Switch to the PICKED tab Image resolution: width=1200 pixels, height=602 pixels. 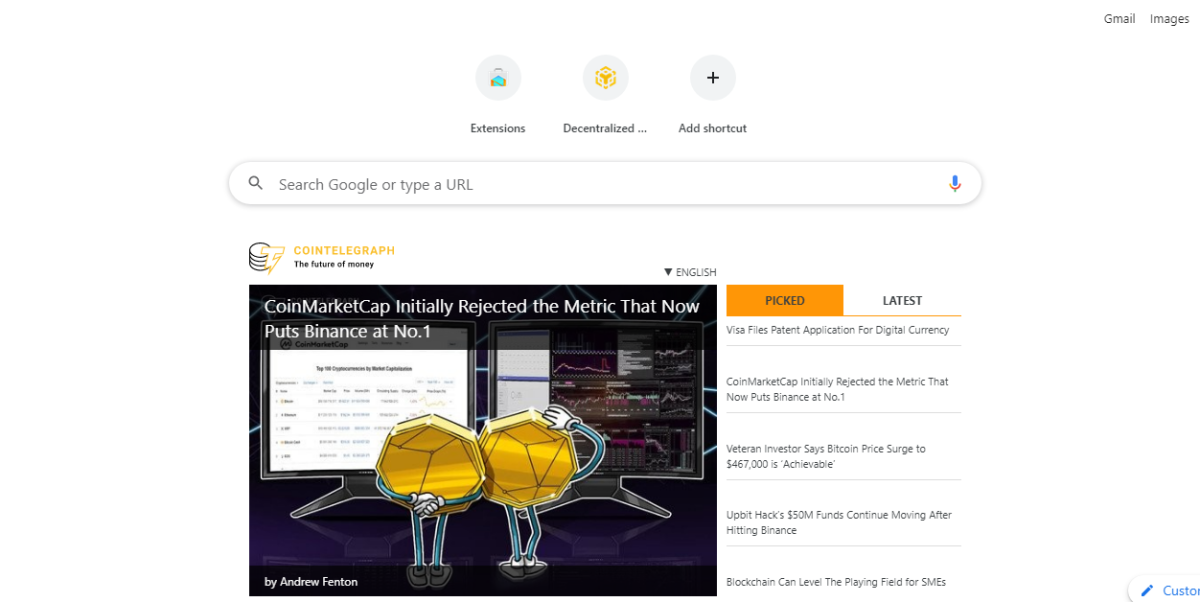[x=785, y=300]
